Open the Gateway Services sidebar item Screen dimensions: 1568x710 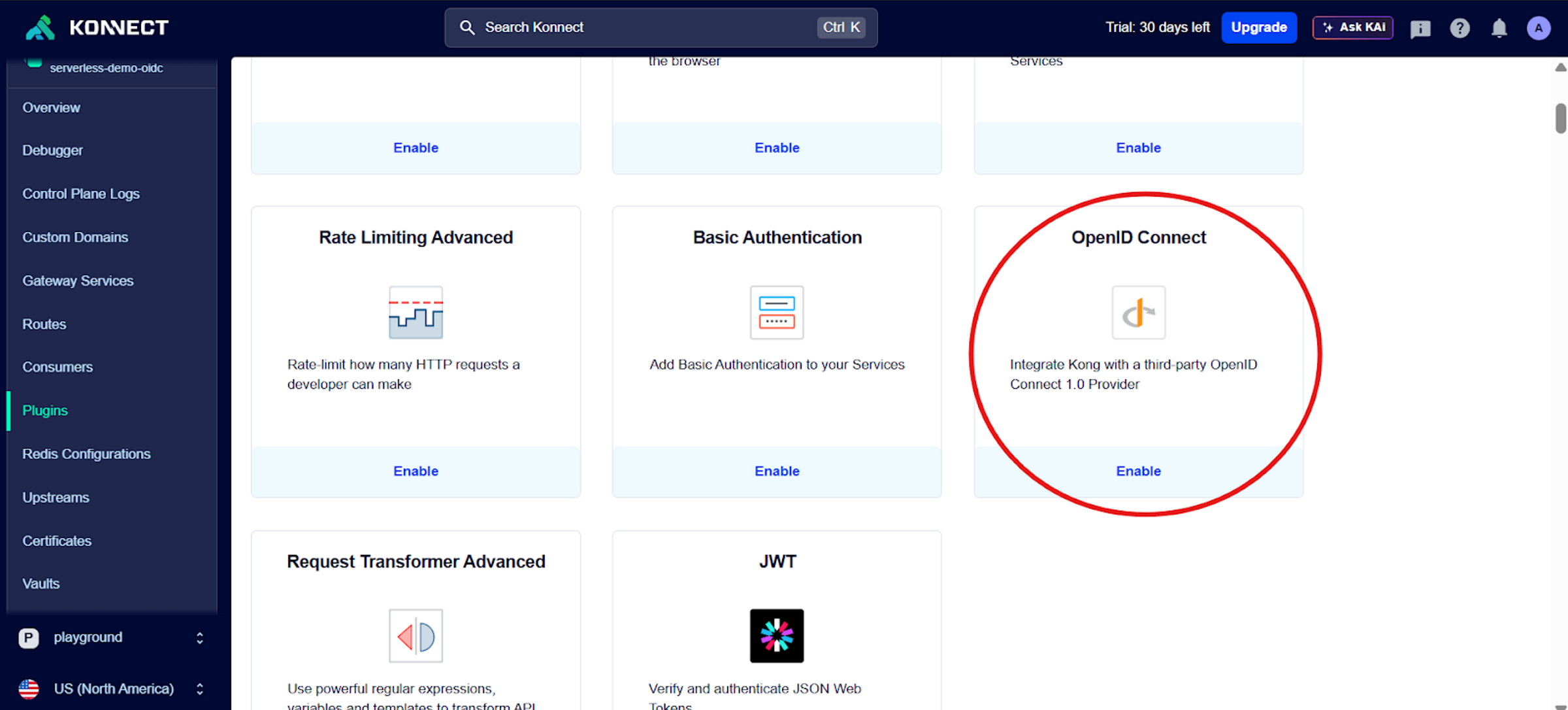point(78,280)
